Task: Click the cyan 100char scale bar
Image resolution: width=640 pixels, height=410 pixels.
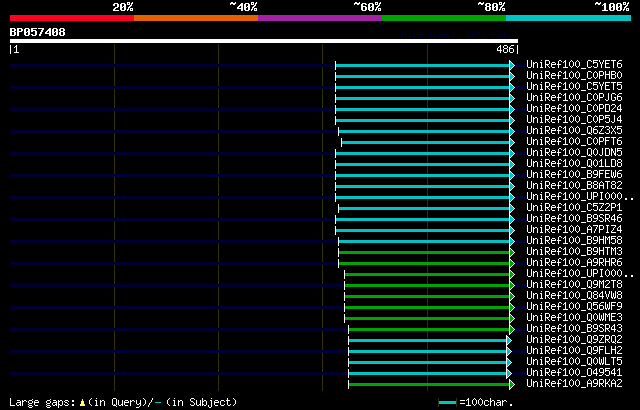Action: point(447,403)
